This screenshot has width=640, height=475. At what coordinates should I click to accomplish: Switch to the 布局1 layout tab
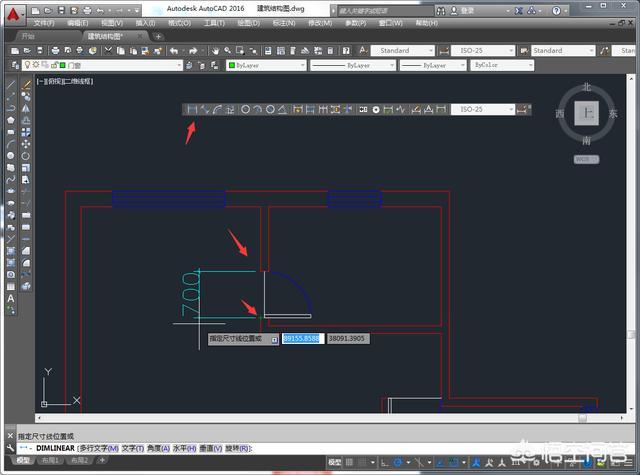(x=50, y=460)
